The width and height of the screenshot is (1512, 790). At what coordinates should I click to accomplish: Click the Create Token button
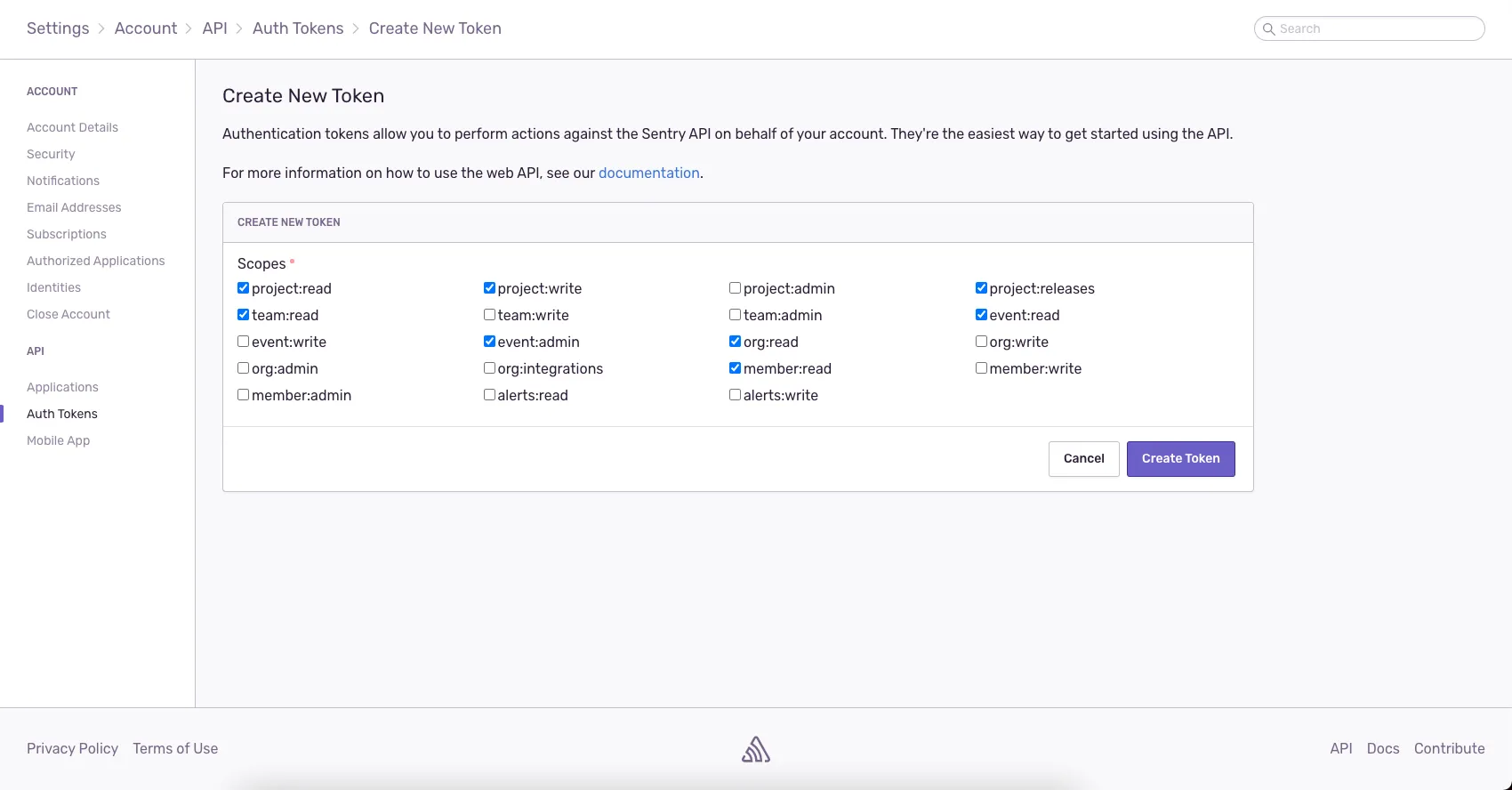coord(1180,459)
